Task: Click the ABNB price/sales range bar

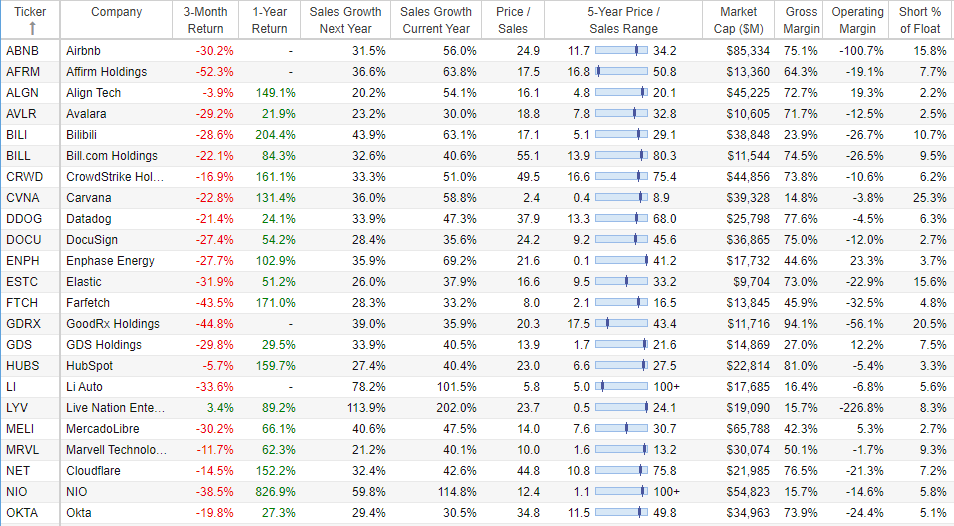Action: 621,50
